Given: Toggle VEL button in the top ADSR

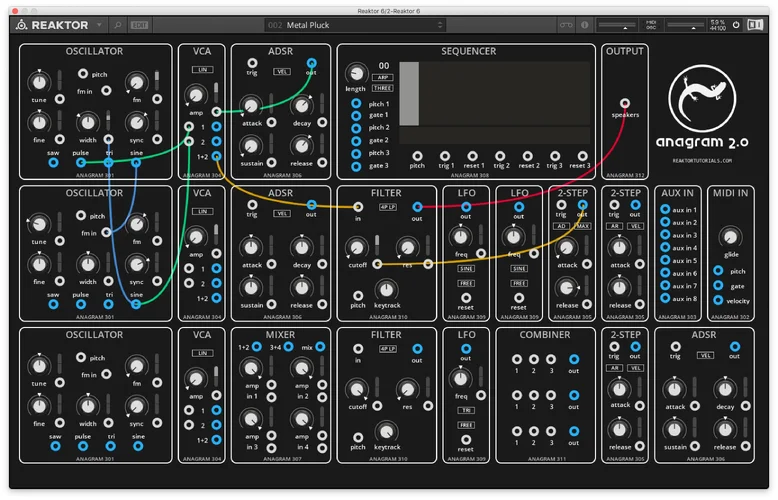Looking at the screenshot, I should coord(282,72).
